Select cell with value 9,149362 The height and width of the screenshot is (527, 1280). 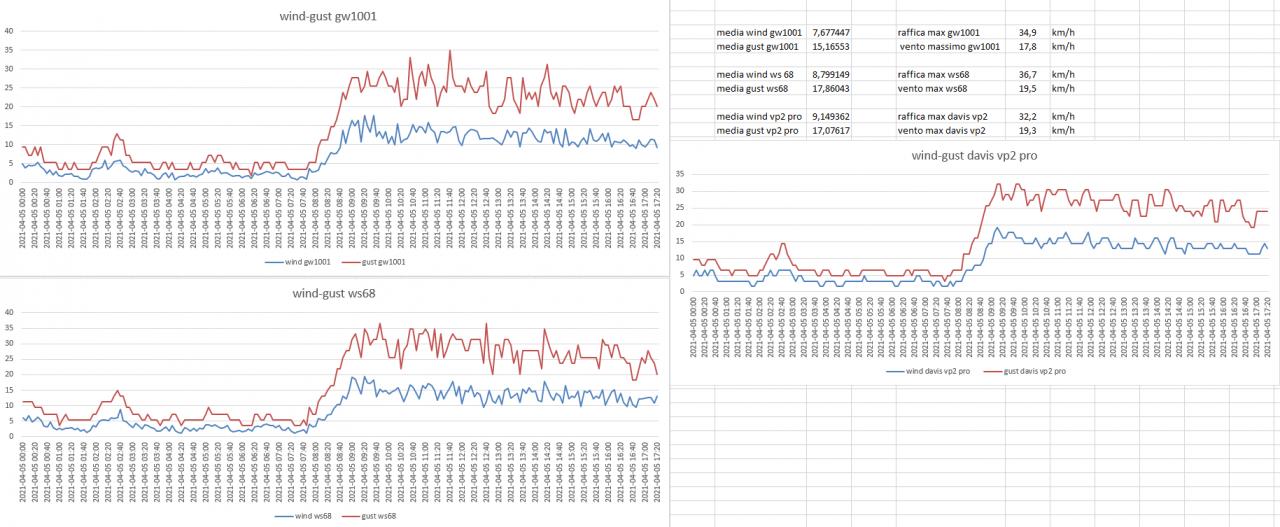click(x=830, y=116)
